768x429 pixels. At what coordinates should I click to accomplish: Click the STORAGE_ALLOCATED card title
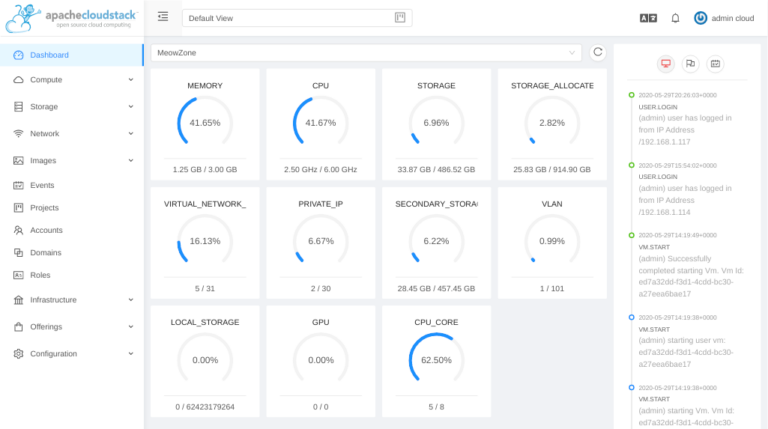(552, 86)
